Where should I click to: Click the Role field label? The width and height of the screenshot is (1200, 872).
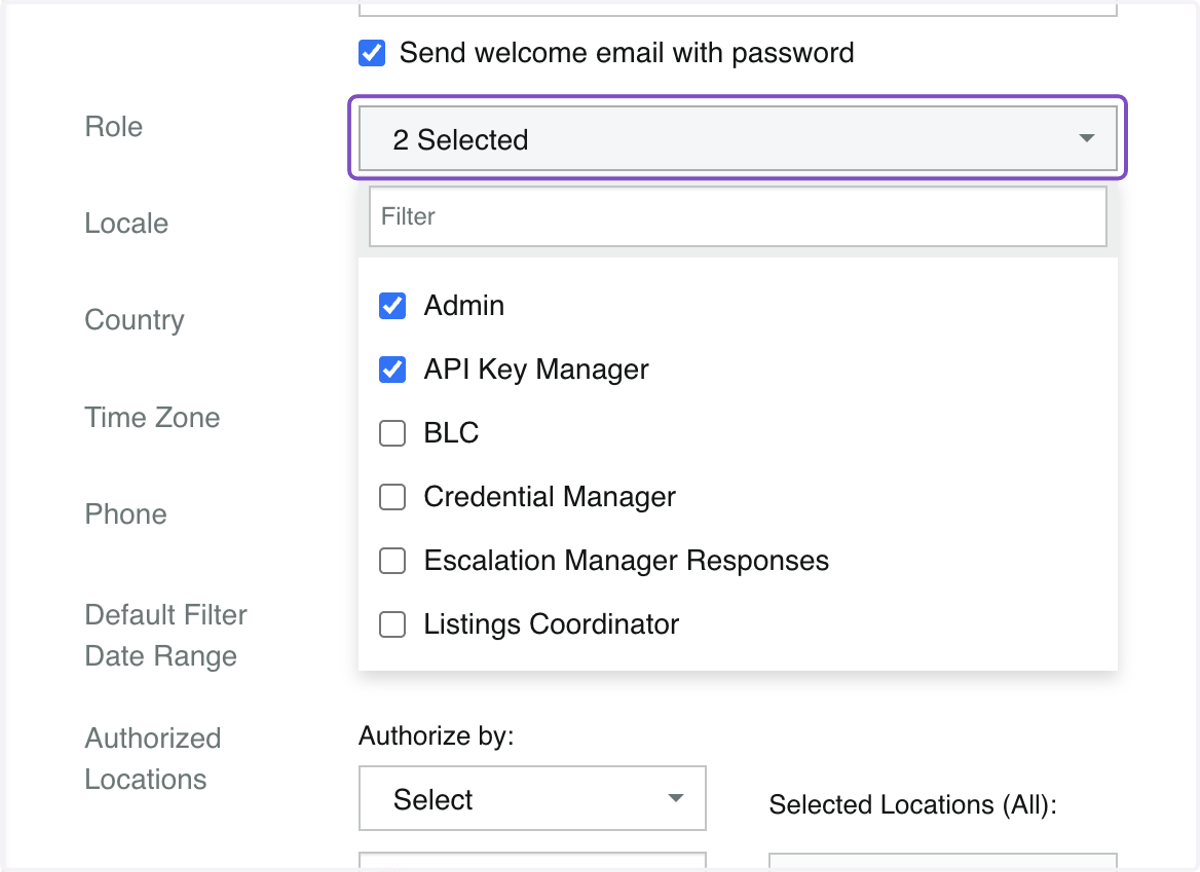(114, 127)
